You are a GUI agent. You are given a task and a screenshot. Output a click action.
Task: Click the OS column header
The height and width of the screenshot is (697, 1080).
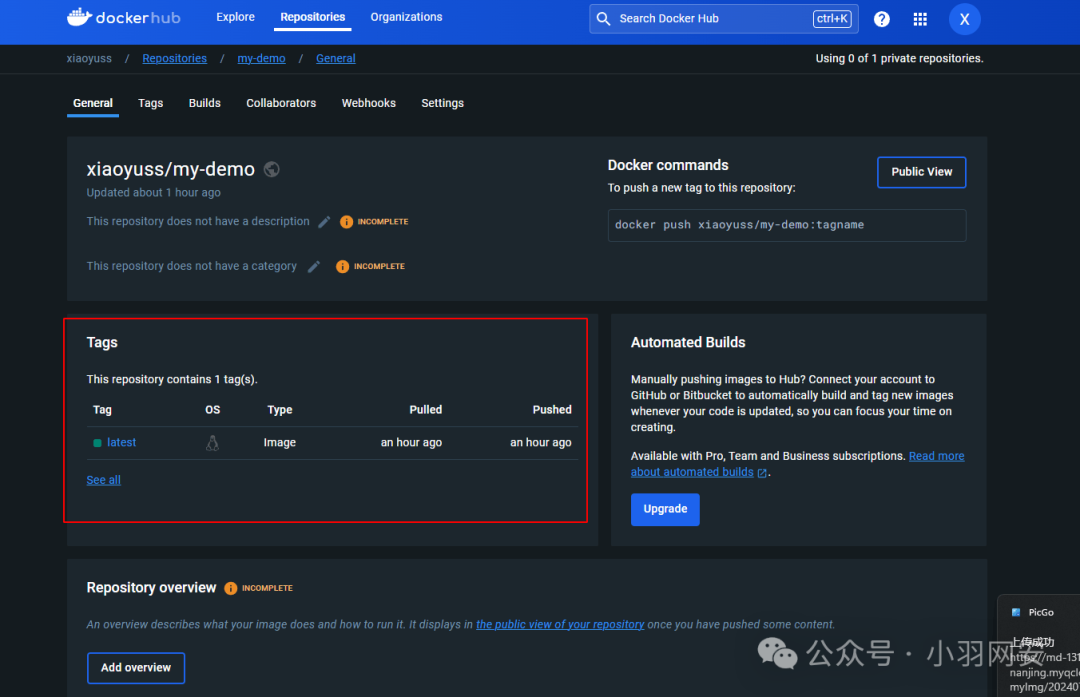click(212, 410)
